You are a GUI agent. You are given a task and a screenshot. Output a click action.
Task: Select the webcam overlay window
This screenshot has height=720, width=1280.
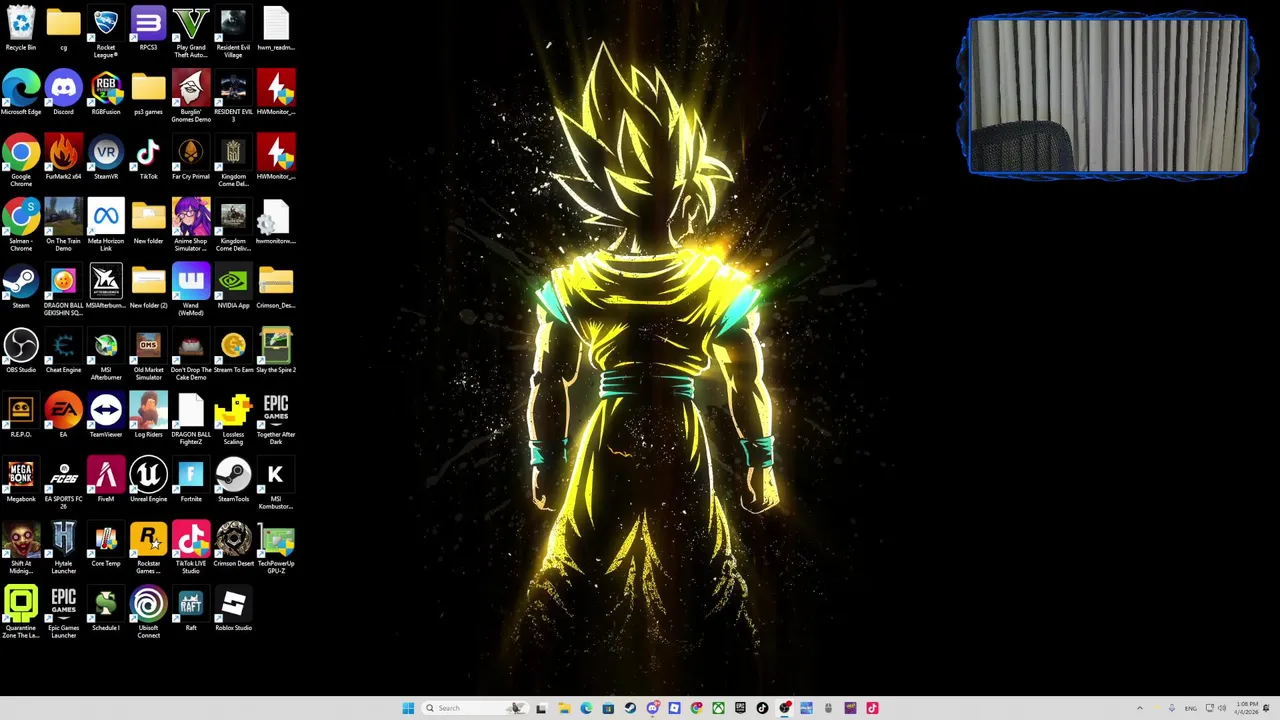pos(1108,96)
